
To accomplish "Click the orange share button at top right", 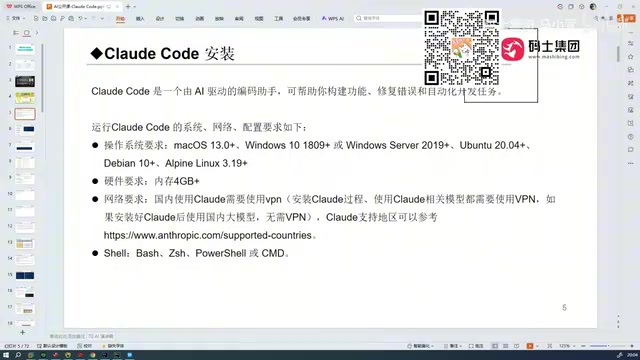I will [626, 18].
